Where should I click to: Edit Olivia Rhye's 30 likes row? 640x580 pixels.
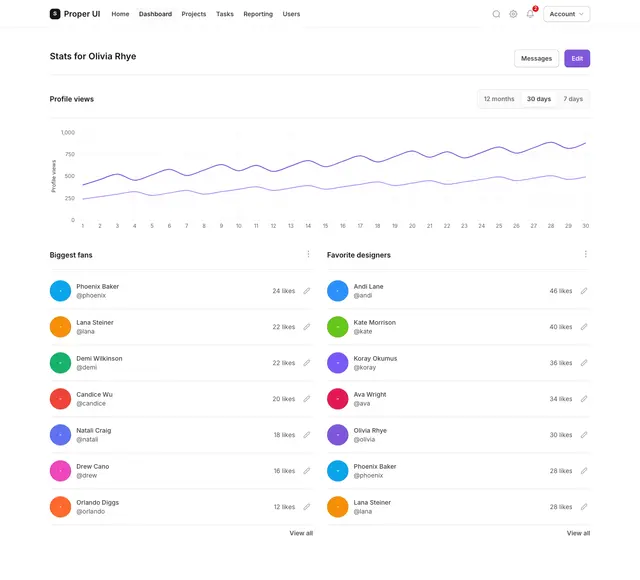click(x=584, y=435)
